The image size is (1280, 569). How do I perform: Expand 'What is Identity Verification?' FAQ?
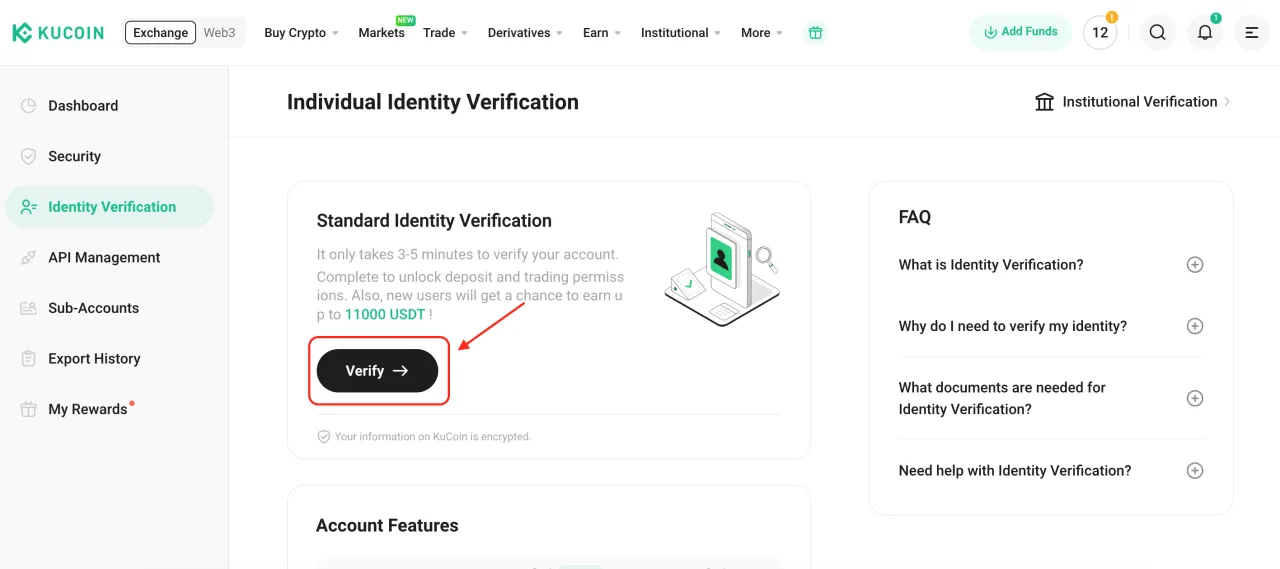pyautogui.click(x=1194, y=265)
